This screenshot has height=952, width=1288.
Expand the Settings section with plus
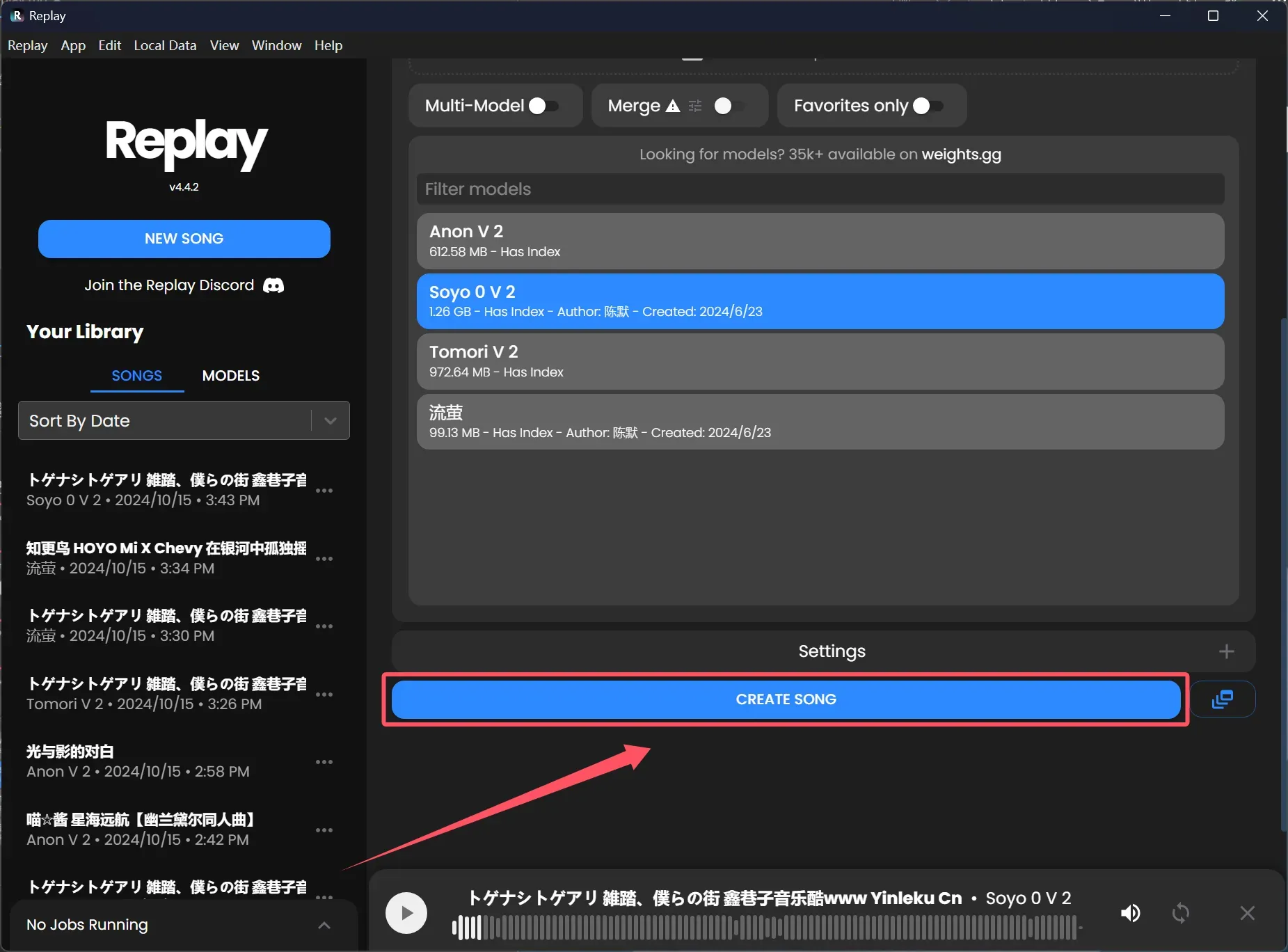click(1226, 651)
